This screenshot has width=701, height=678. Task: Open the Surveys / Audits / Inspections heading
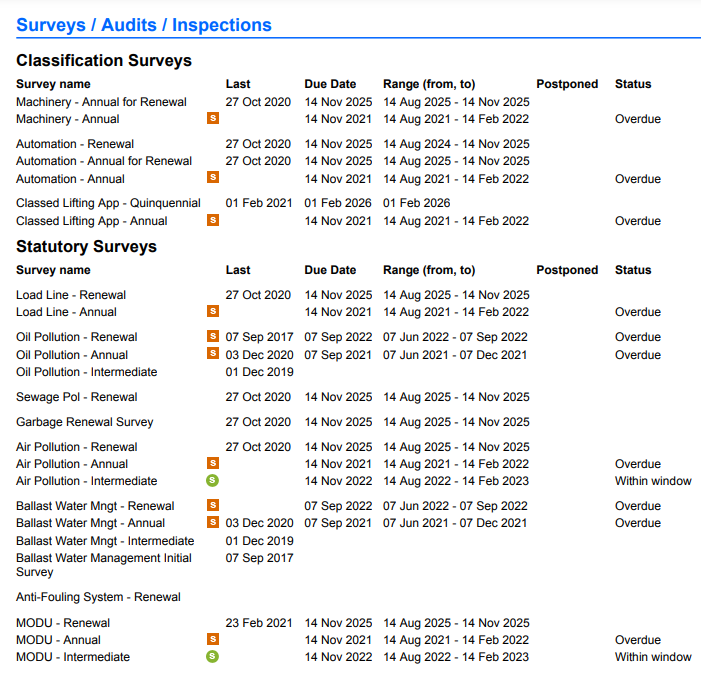pyautogui.click(x=143, y=25)
